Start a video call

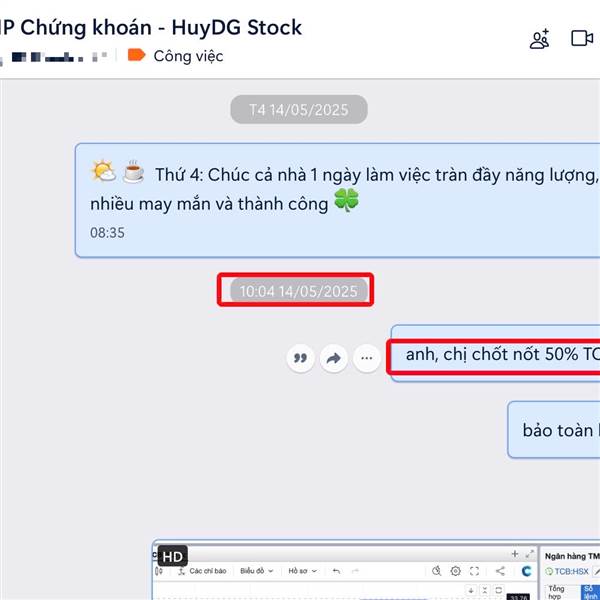coord(582,38)
